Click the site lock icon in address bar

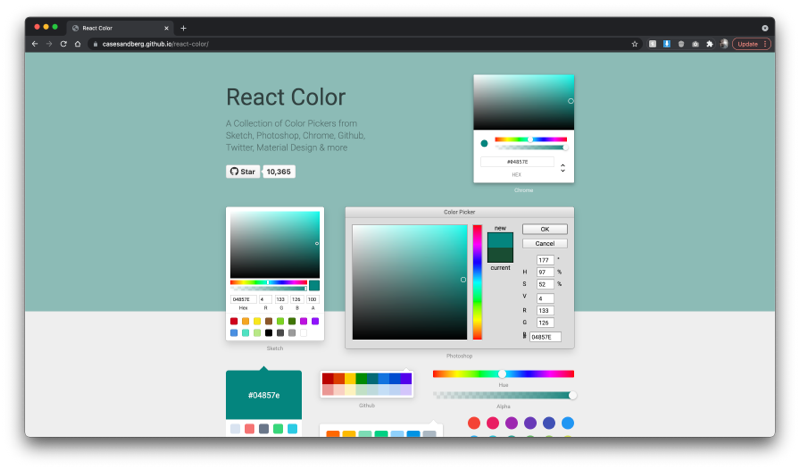[x=95, y=44]
